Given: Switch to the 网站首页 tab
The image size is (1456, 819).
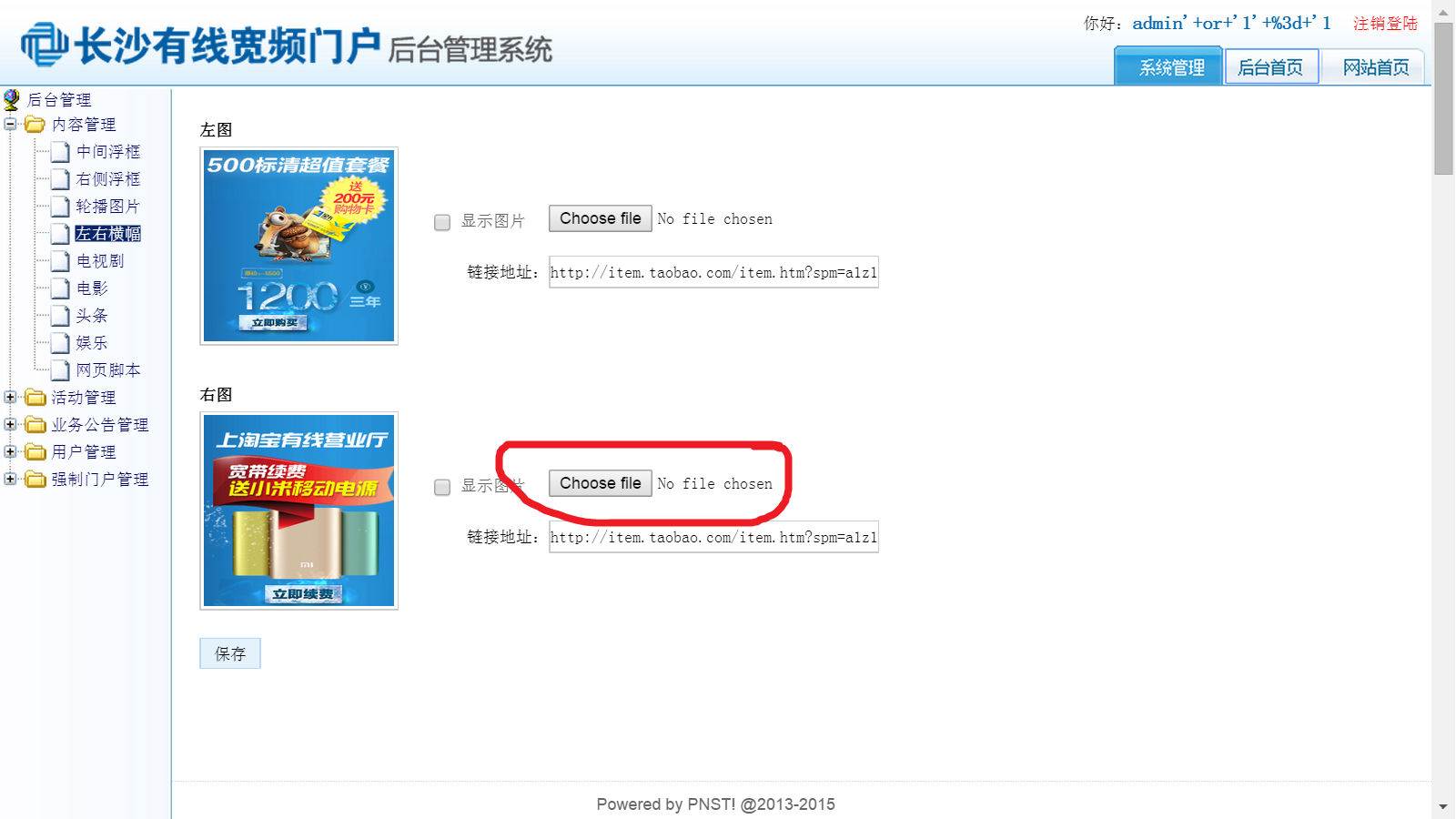Looking at the screenshot, I should tap(1374, 67).
